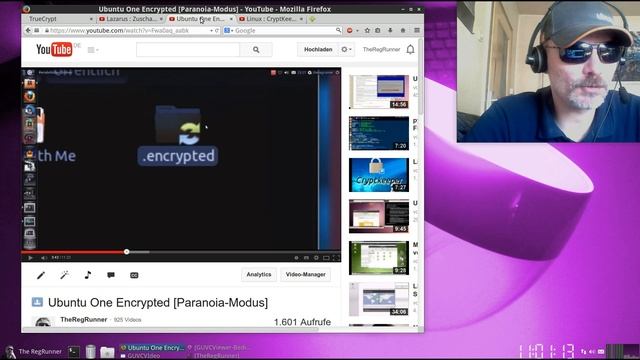Open the player settings gear
640x360 pixels.
point(316,258)
